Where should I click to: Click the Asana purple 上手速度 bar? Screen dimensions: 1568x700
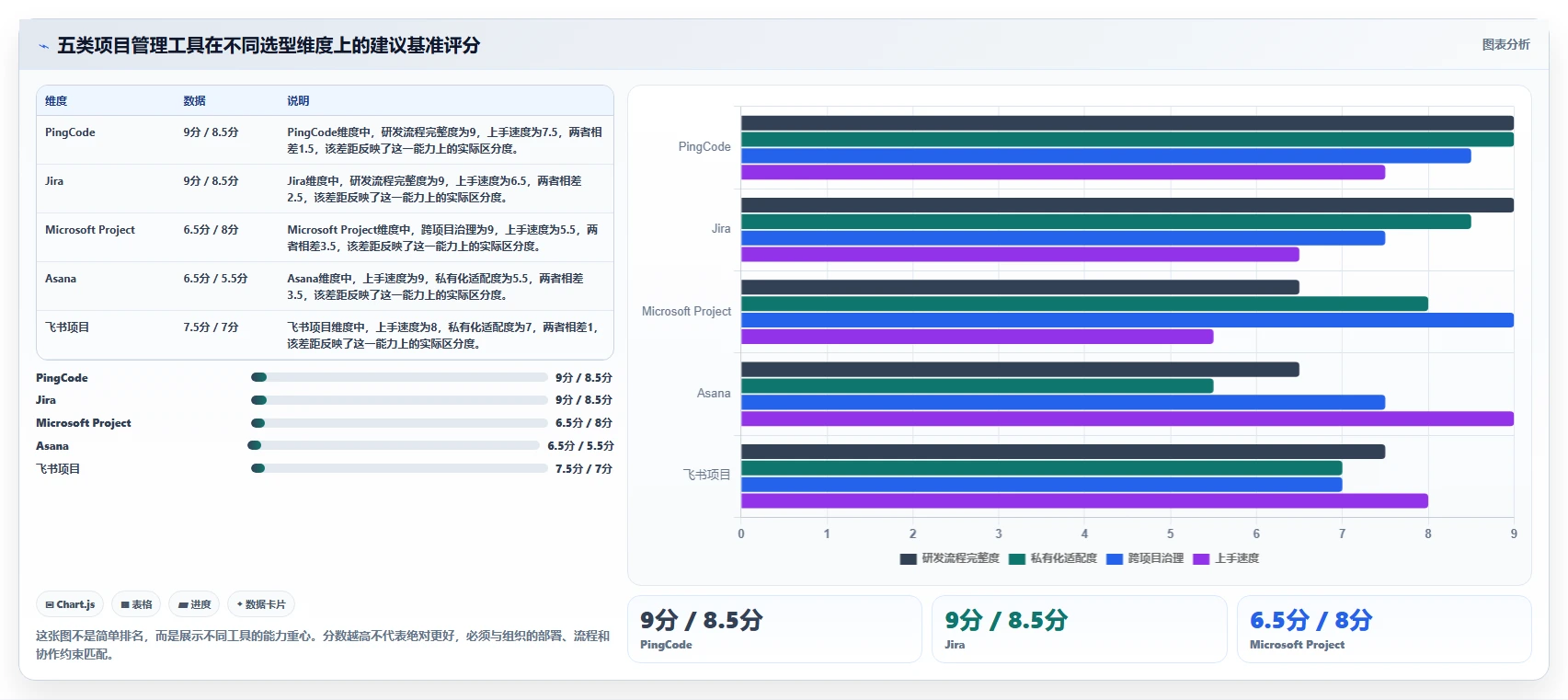click(x=1127, y=419)
